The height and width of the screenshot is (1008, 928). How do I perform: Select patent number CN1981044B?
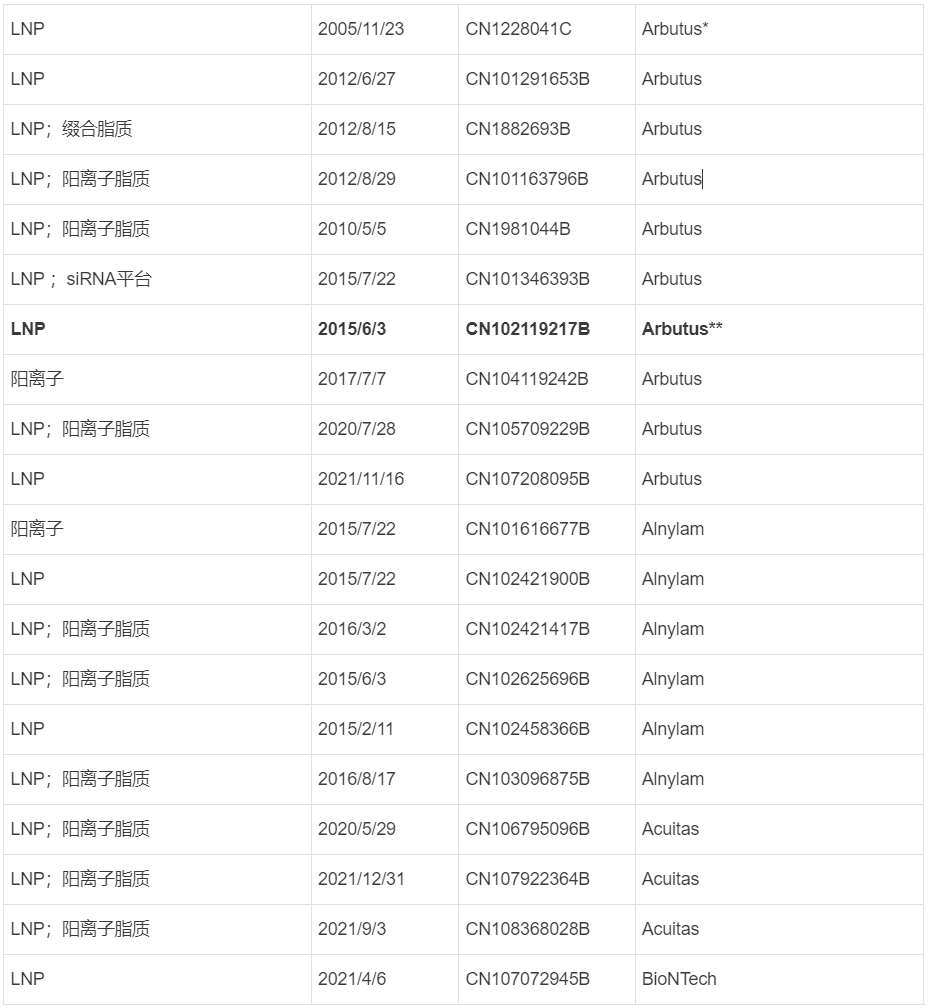(x=518, y=229)
